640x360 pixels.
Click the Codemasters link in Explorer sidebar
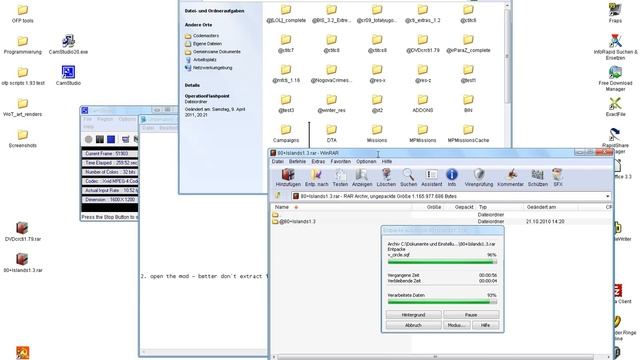tap(205, 36)
